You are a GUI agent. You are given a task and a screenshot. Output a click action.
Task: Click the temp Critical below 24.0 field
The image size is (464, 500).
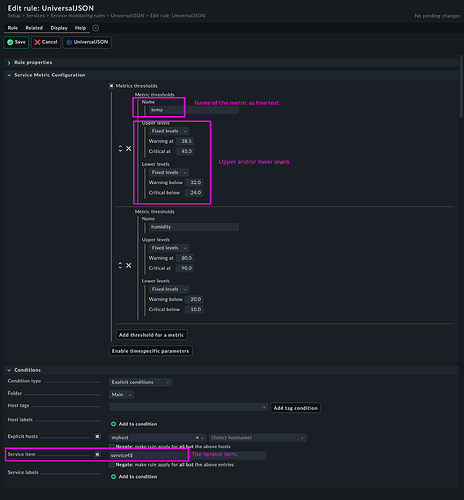(194, 193)
